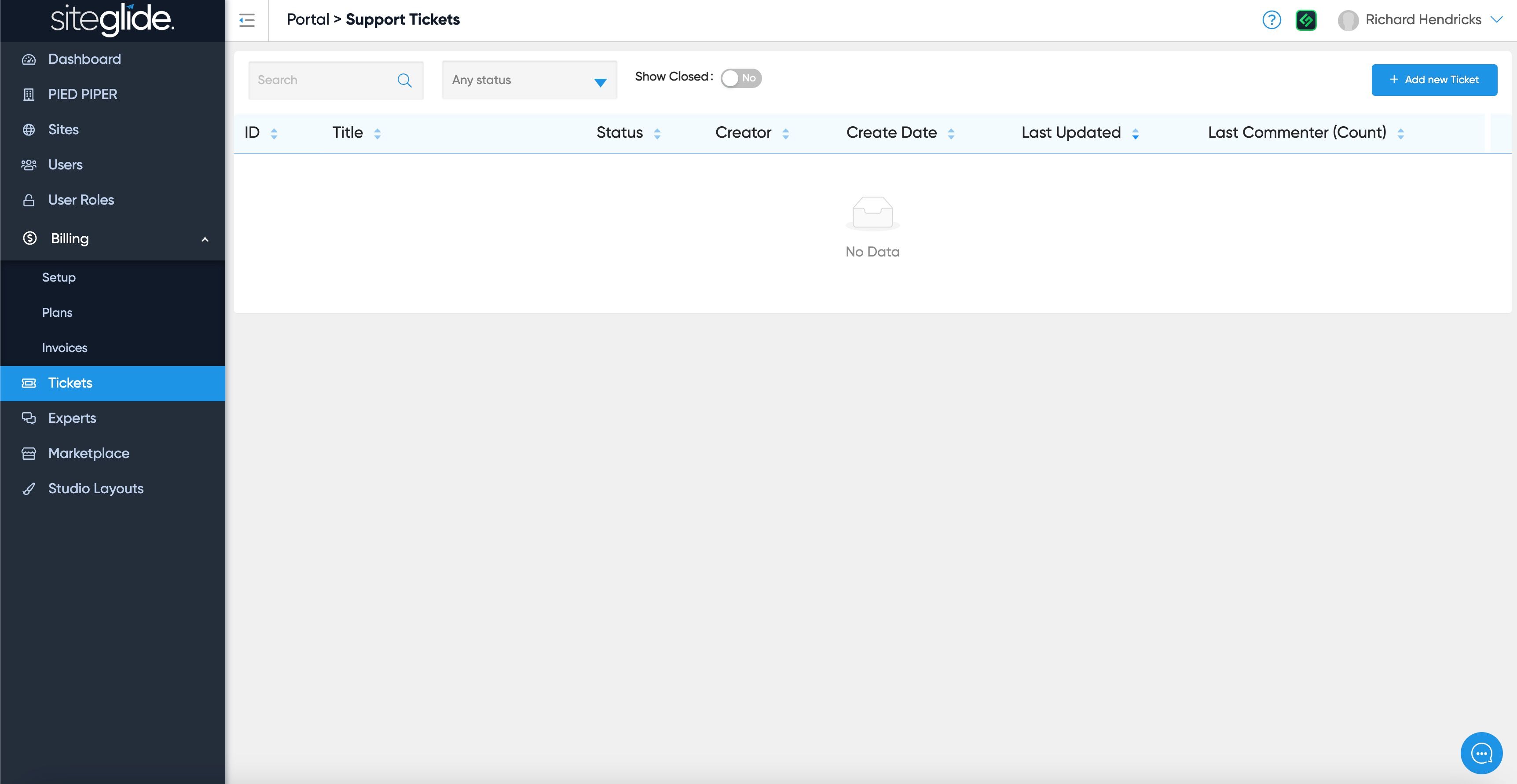Open the help question mark icon
Screen dimensions: 1517x784
(1271, 20)
